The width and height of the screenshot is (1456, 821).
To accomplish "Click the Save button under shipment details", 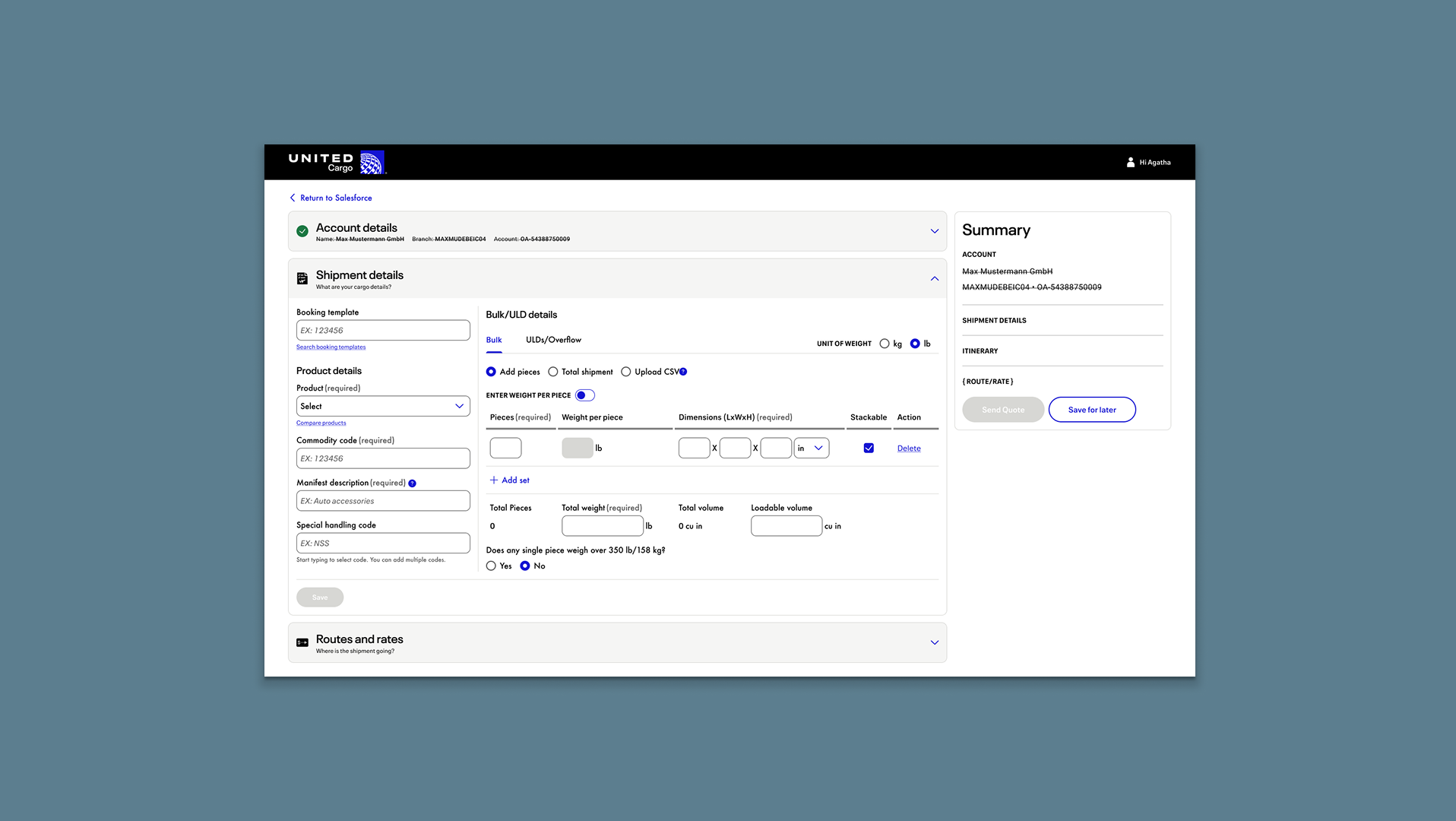I will [x=320, y=598].
